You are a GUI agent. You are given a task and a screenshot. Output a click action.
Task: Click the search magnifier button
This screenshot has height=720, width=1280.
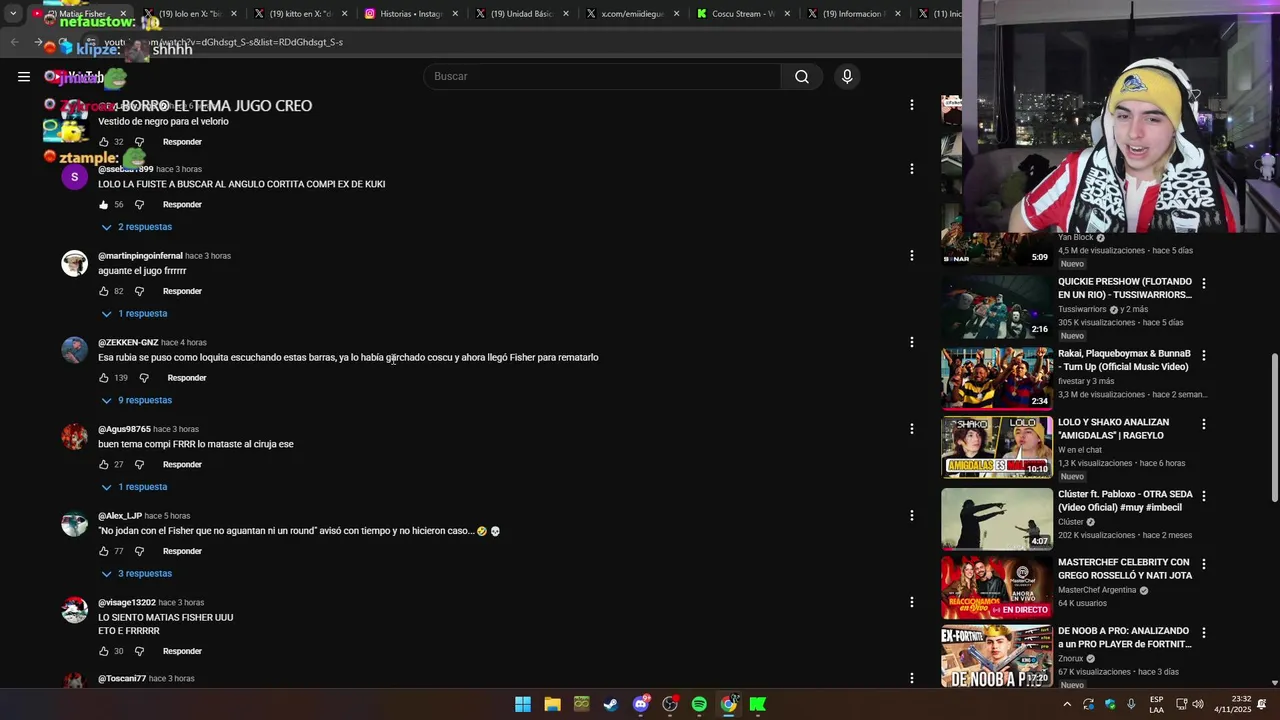(x=802, y=77)
